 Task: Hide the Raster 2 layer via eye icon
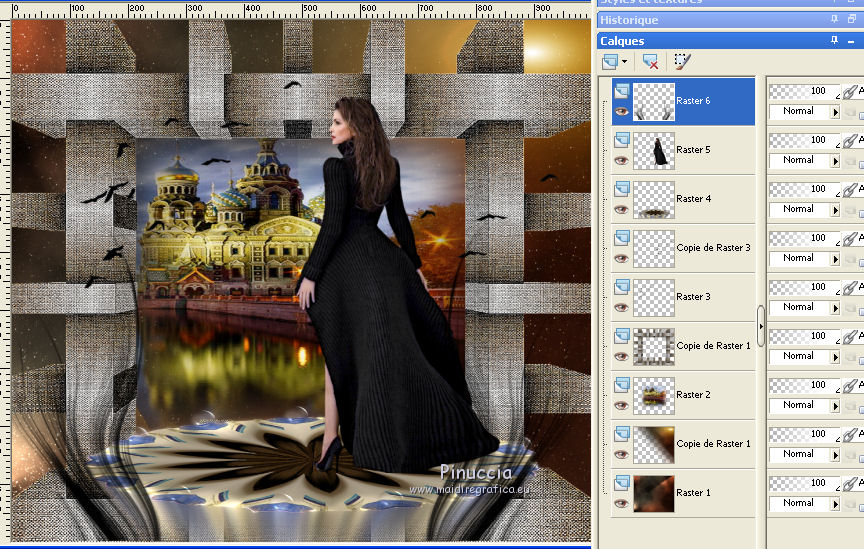pos(622,406)
